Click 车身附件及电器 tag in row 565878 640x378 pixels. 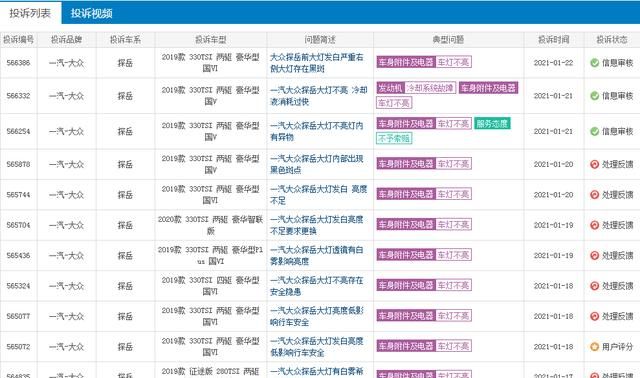click(406, 164)
